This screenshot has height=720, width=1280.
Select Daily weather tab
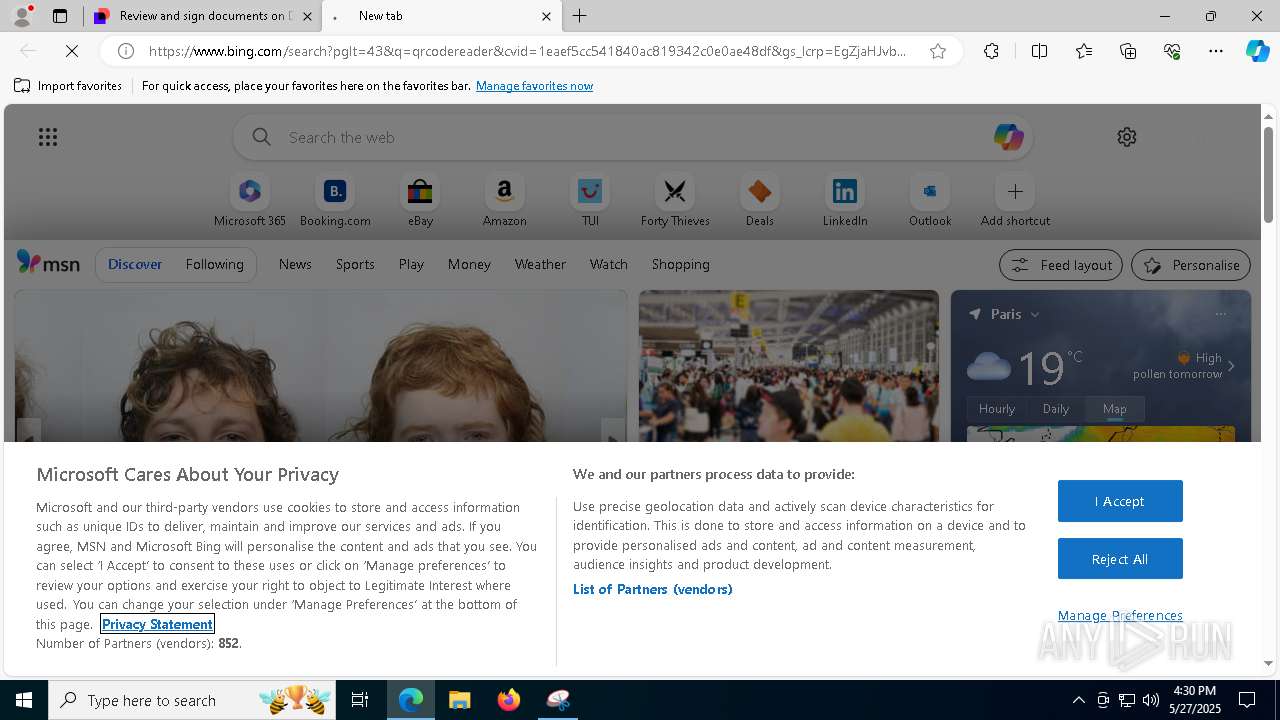point(1056,408)
